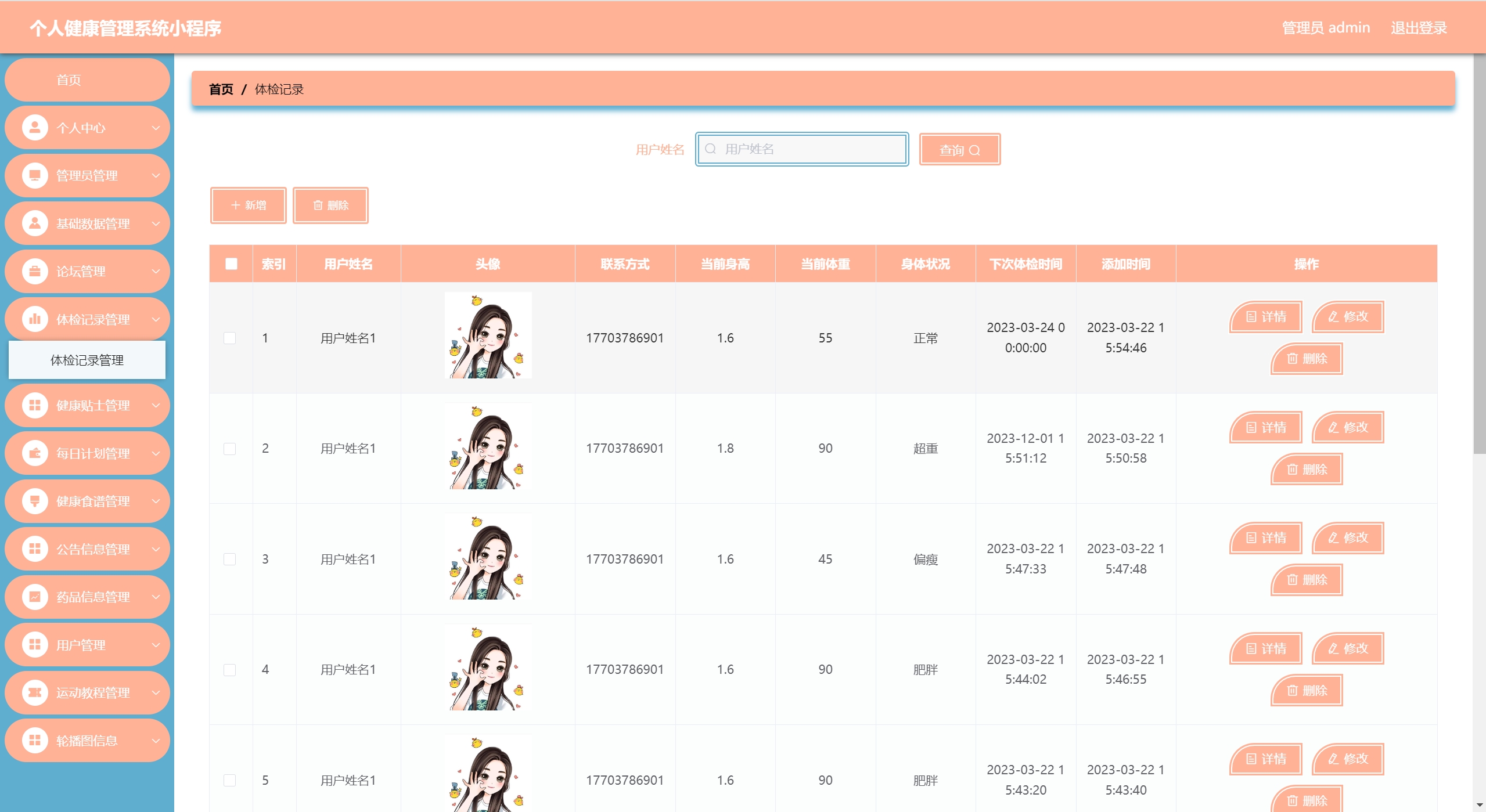The image size is (1486, 812).
Task: Click the 体检记录管理 bar chart icon
Action: click(35, 319)
